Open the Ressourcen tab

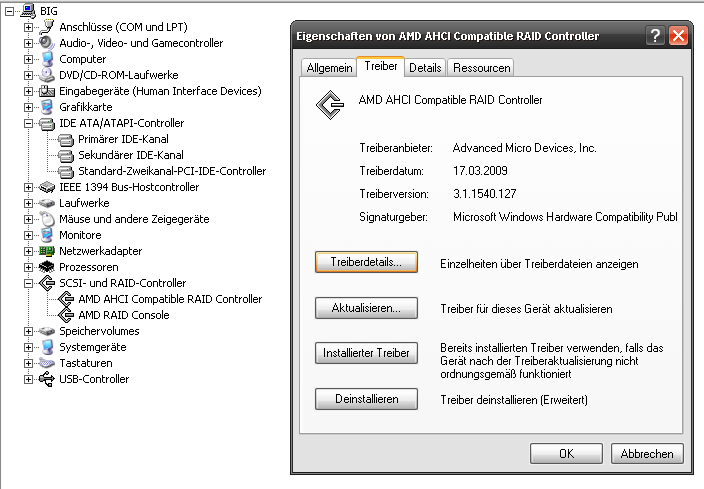coord(481,68)
